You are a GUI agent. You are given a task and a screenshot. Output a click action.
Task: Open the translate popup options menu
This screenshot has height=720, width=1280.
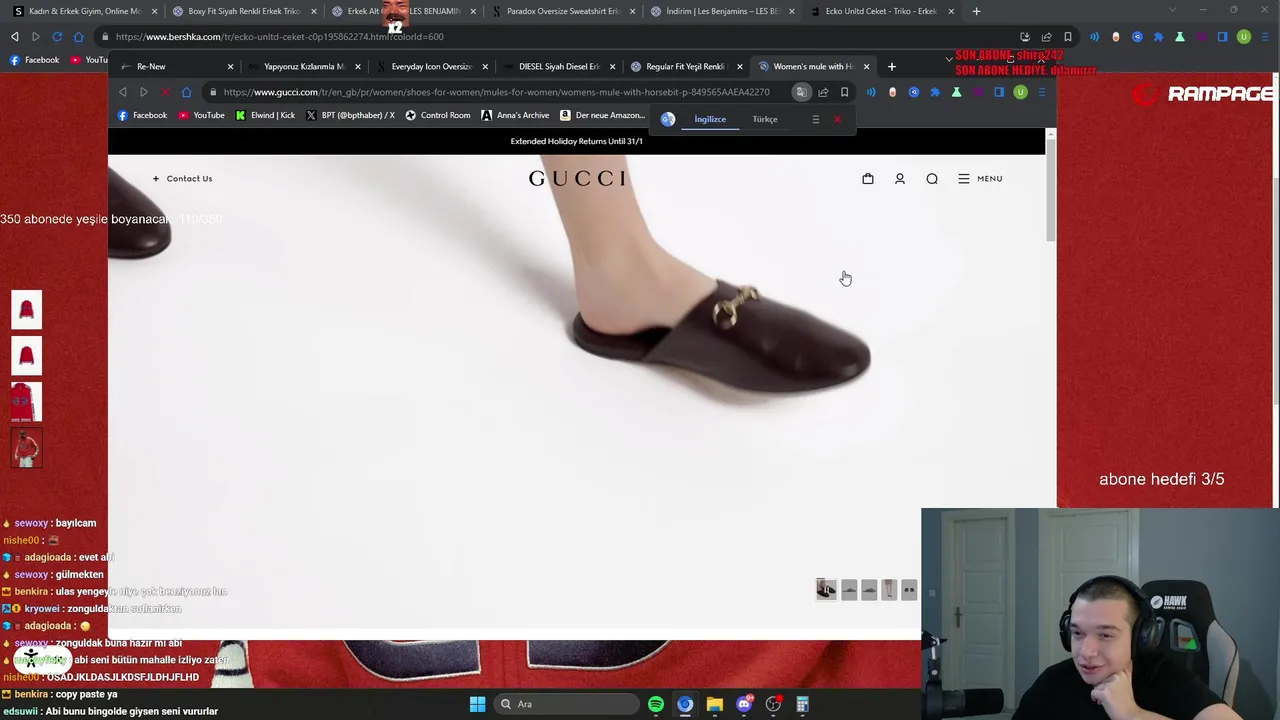tap(815, 119)
